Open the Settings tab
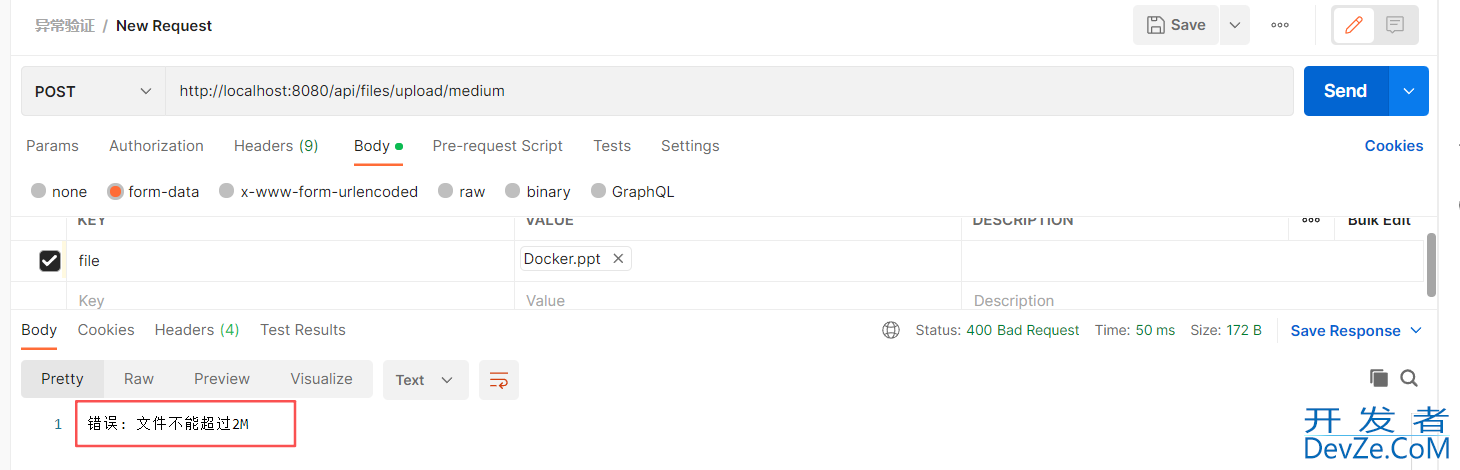This screenshot has width=1460, height=470. [690, 146]
